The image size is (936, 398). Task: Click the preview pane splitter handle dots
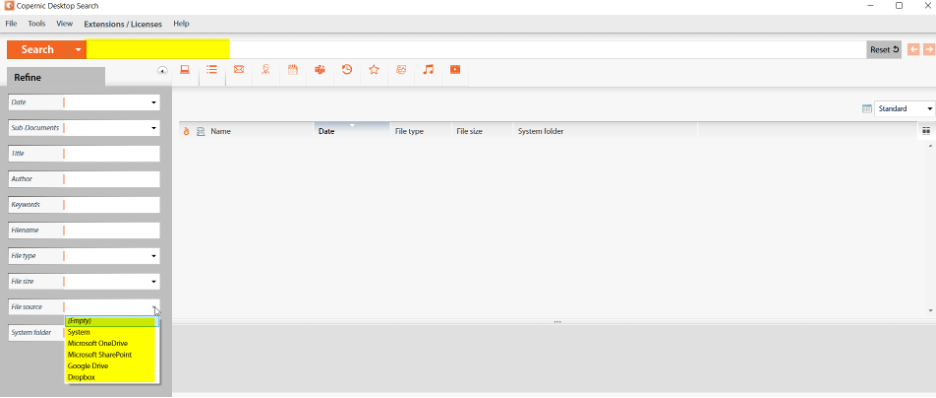coord(557,322)
